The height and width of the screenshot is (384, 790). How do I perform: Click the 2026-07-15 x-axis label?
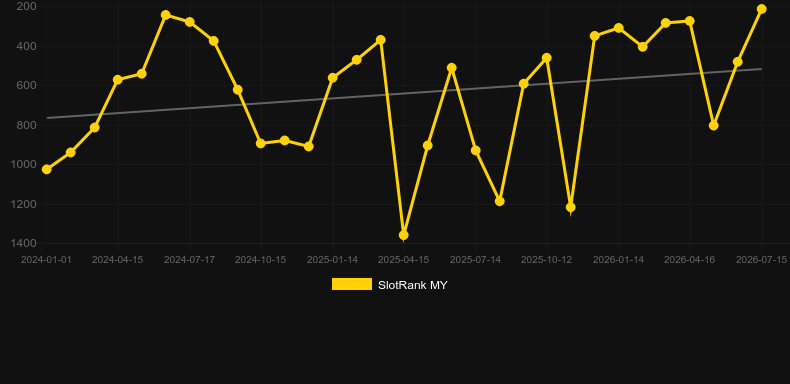[761, 260]
